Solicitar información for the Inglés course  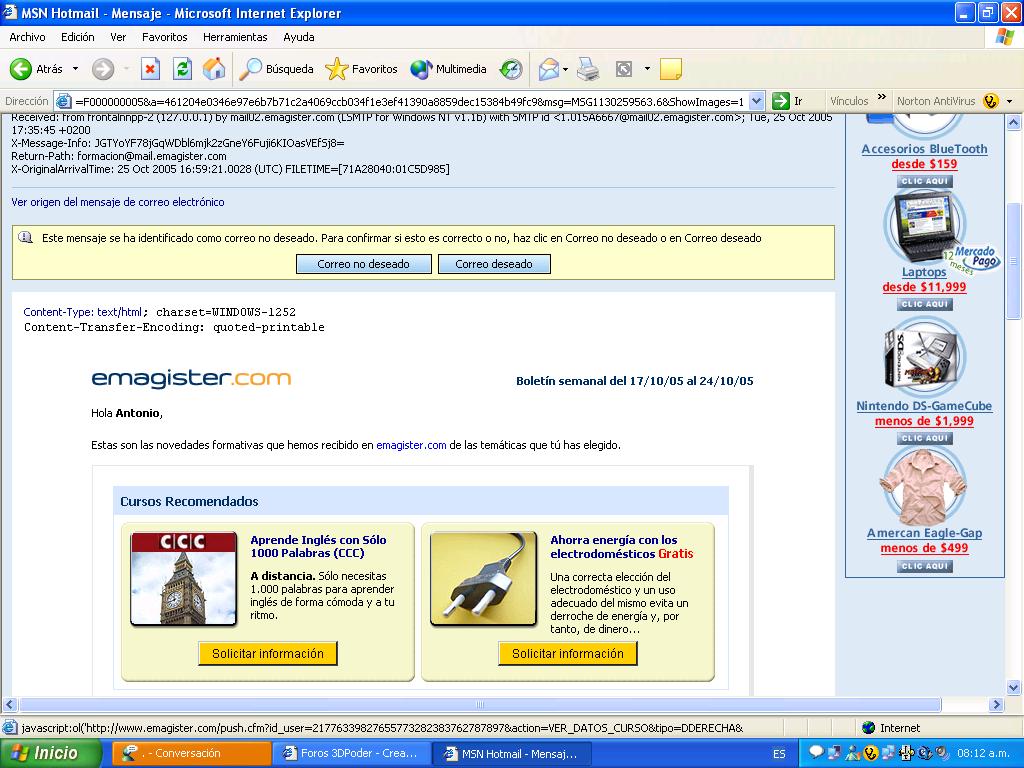[268, 654]
